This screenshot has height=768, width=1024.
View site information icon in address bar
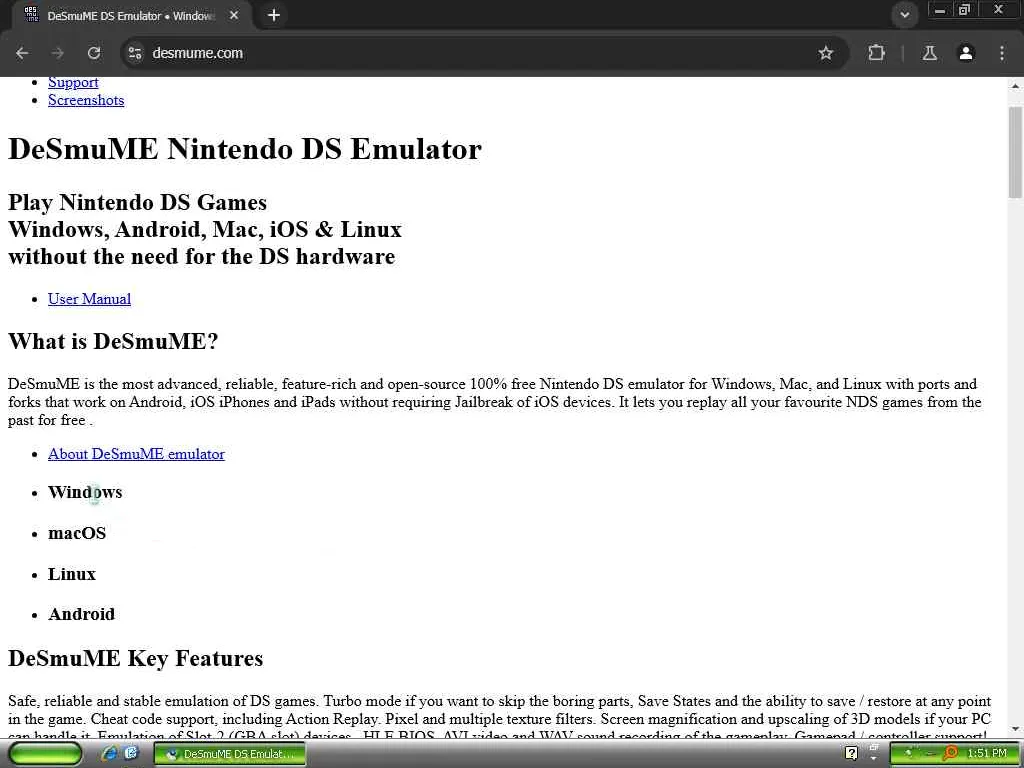[135, 53]
